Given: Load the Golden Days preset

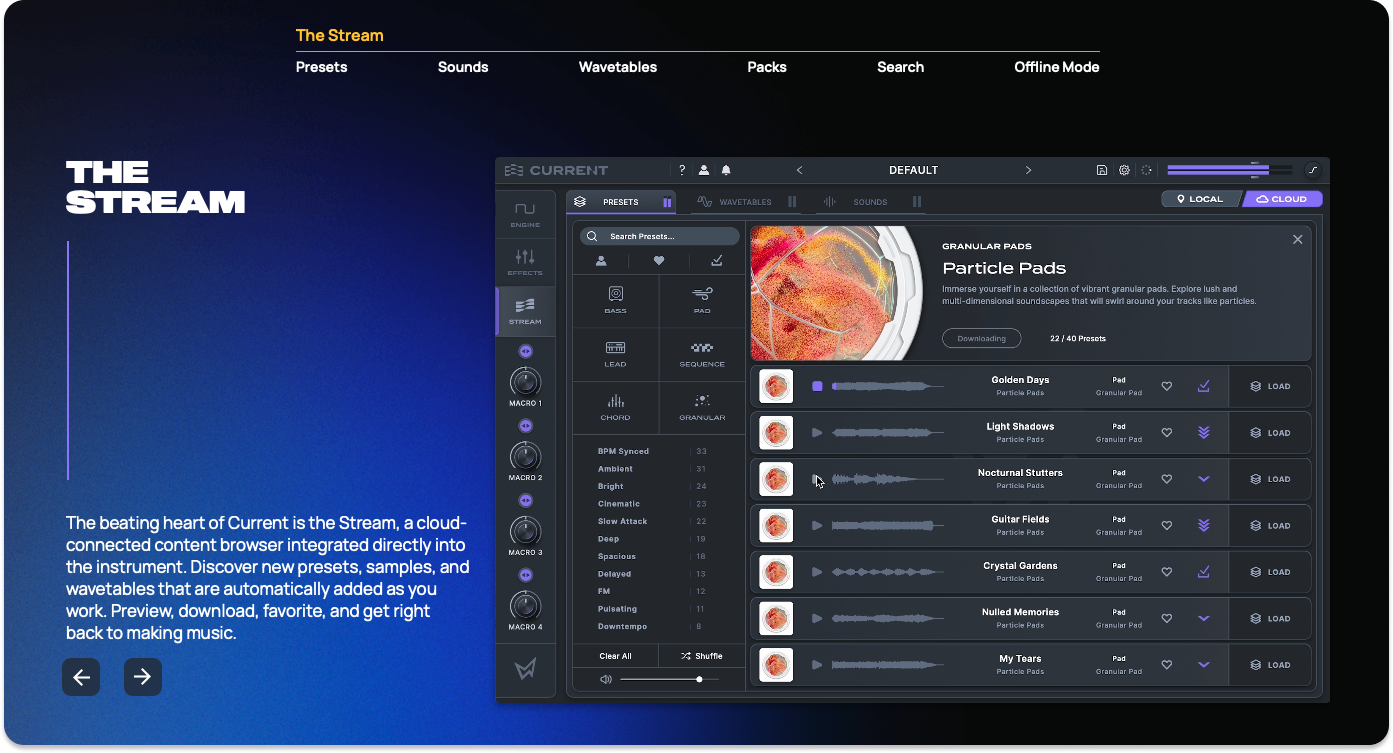Looking at the screenshot, I should [x=1269, y=386].
